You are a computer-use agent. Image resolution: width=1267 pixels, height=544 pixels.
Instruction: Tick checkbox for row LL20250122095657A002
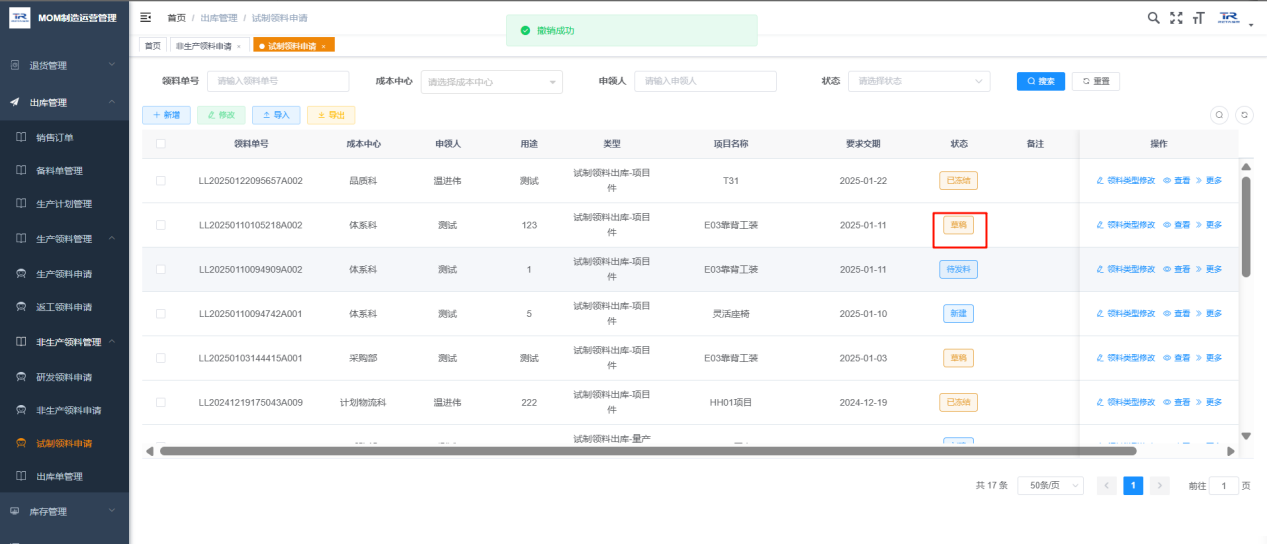(x=160, y=181)
